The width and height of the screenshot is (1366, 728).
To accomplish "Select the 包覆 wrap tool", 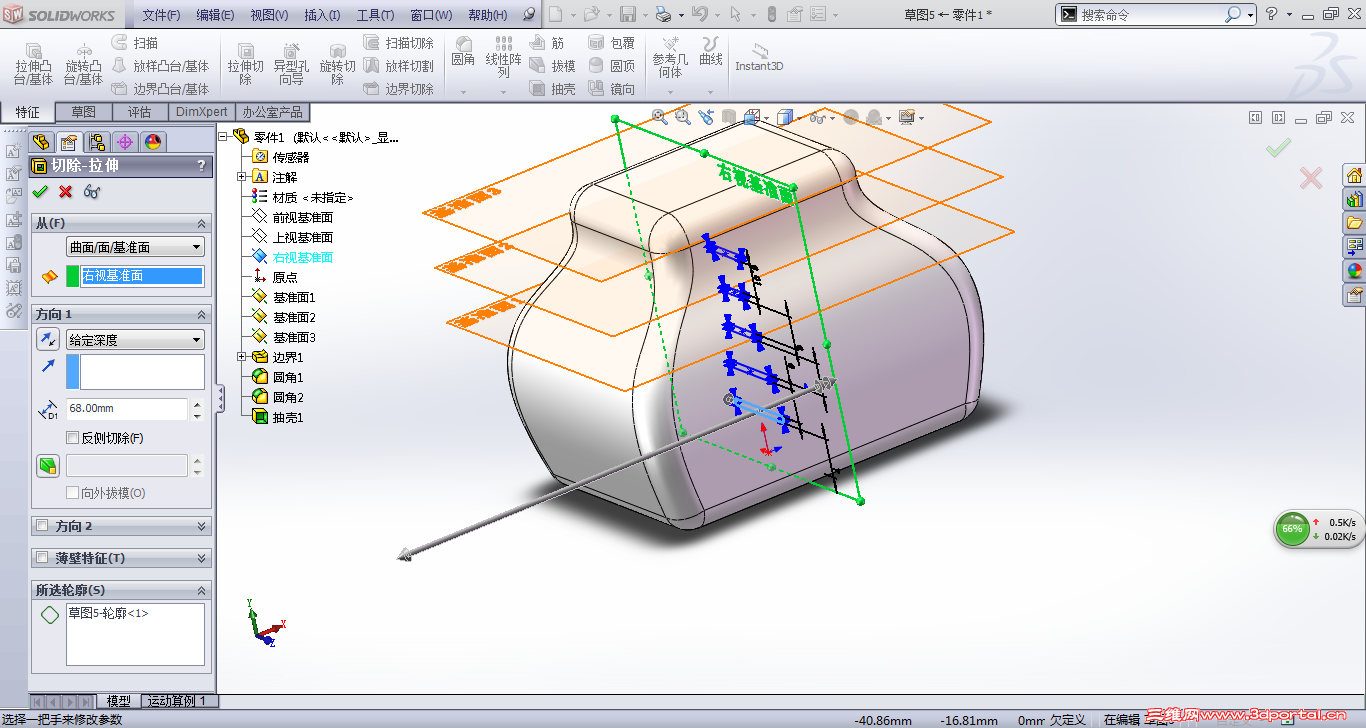I will coord(612,43).
